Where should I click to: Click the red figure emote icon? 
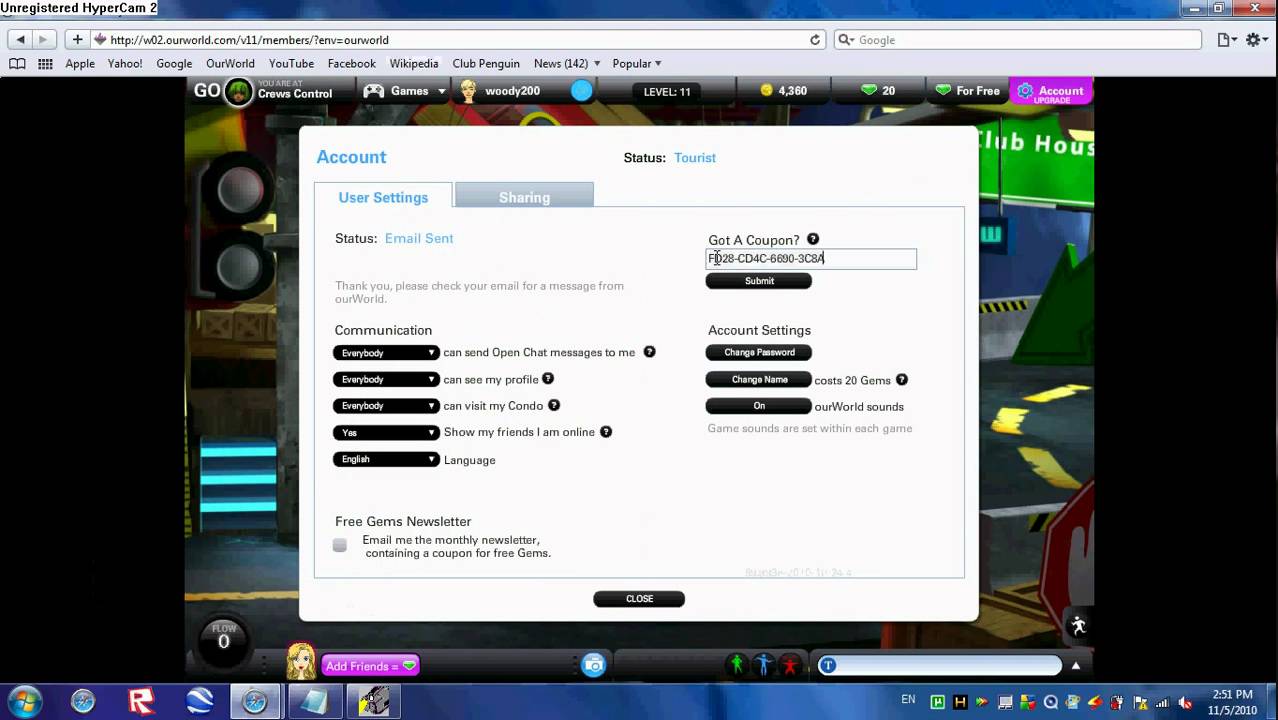click(x=791, y=665)
